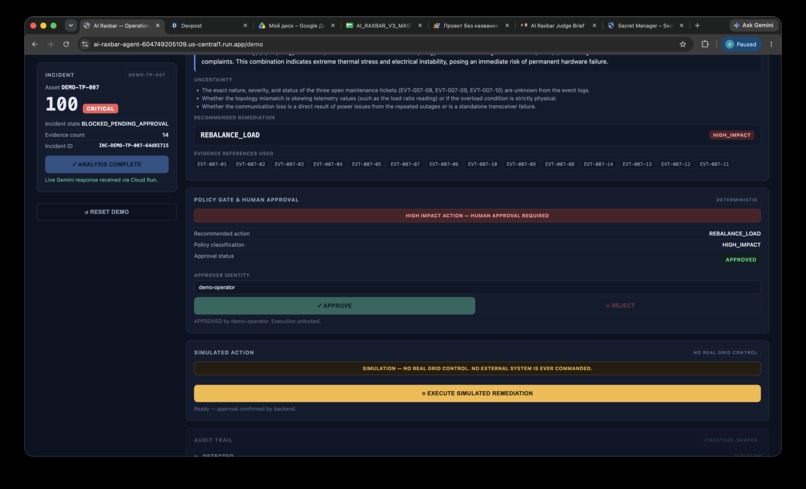Screen dimensions: 806x489
Task: Close the AI Raxbar Operations tab
Action: [157, 25]
